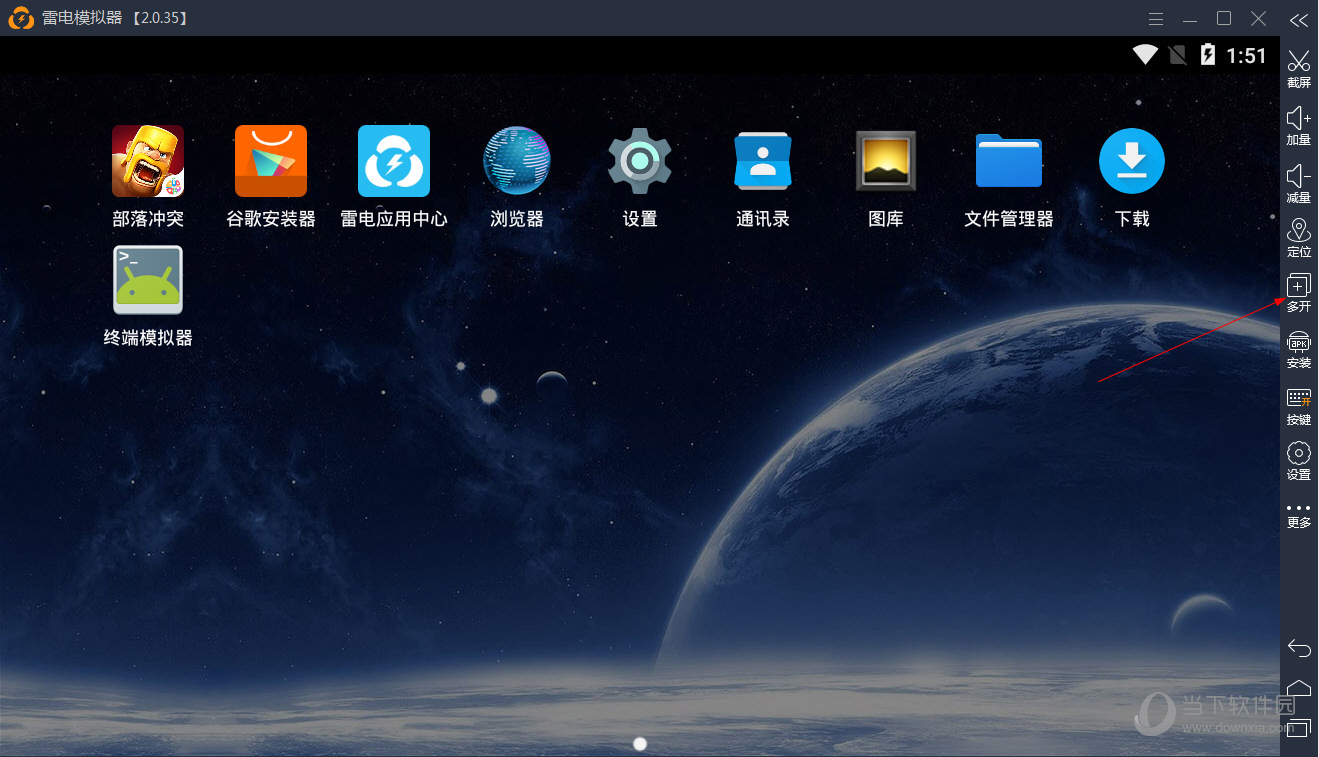The height and width of the screenshot is (757, 1319).
Task: Open Android 设置 gear app
Action: [x=640, y=161]
